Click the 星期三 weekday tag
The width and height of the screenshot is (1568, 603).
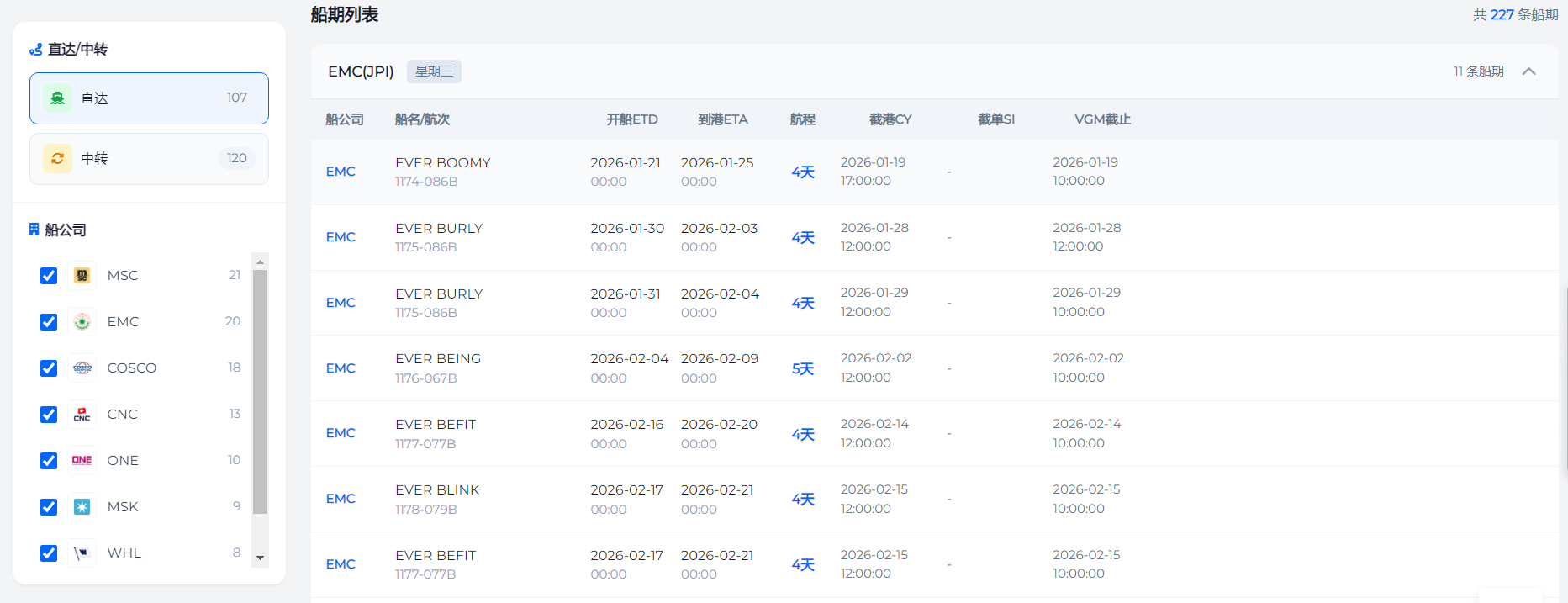click(x=434, y=71)
